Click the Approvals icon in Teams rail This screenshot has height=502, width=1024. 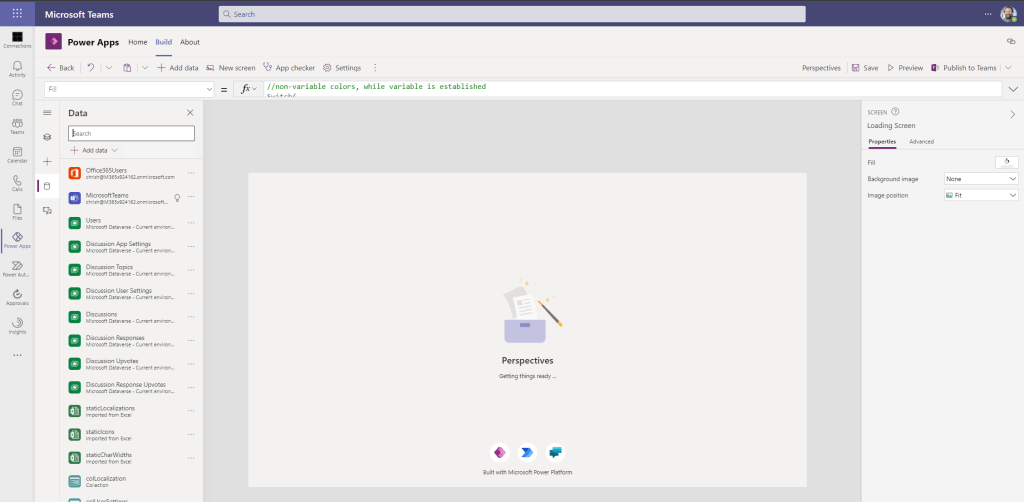(17, 296)
